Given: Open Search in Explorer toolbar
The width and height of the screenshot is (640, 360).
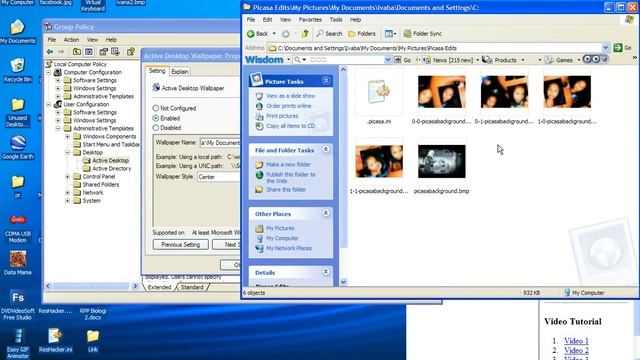Looking at the screenshot, I should click(329, 33).
